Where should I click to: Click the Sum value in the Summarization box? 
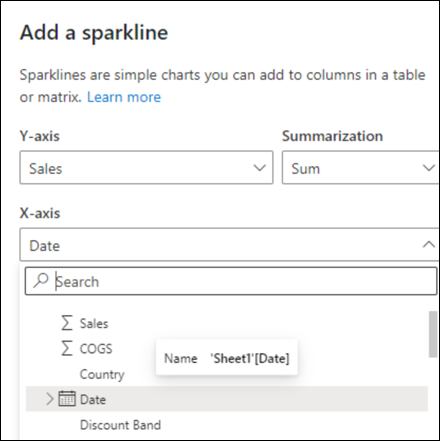(x=306, y=168)
